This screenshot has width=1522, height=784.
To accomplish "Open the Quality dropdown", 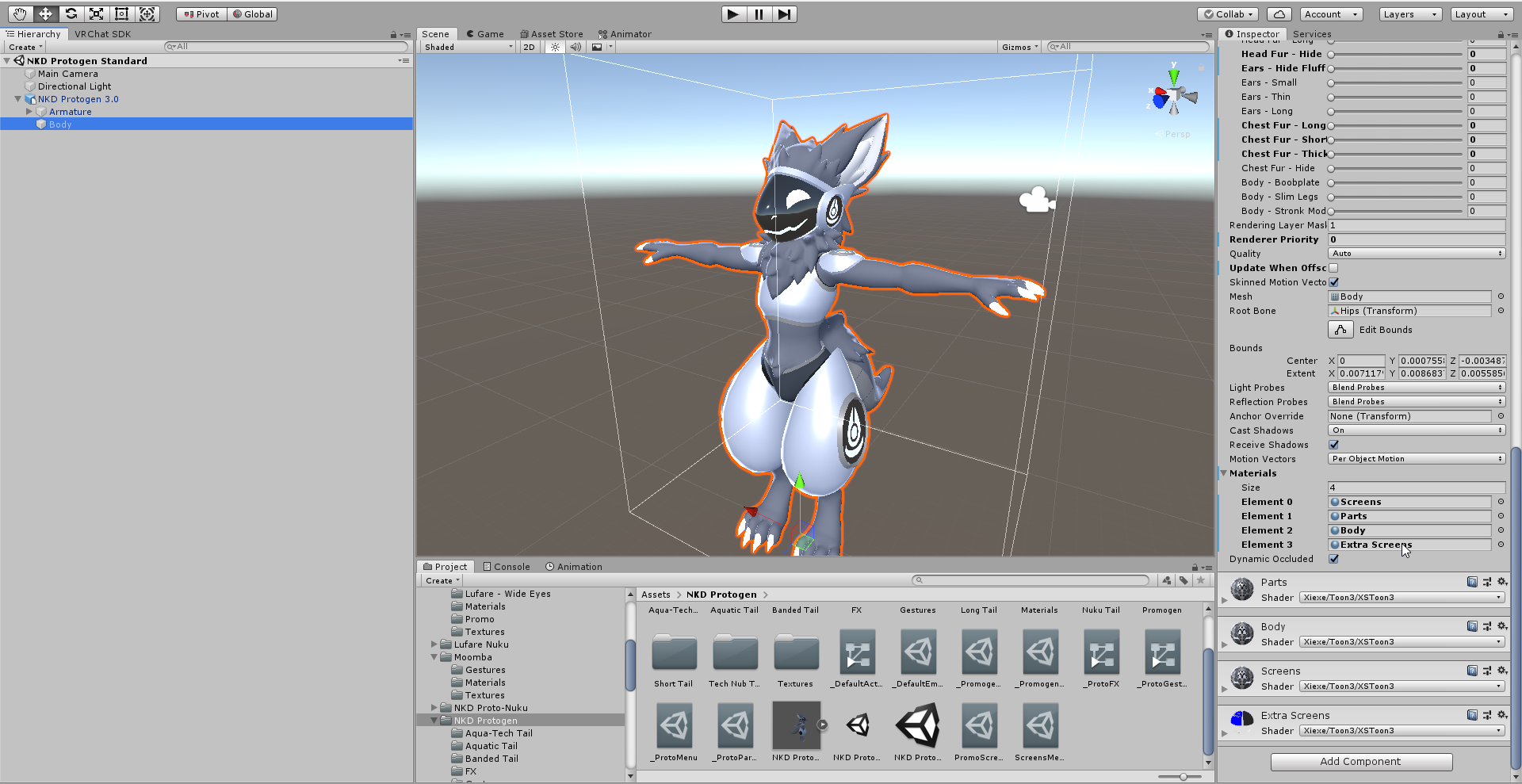I will [1417, 254].
